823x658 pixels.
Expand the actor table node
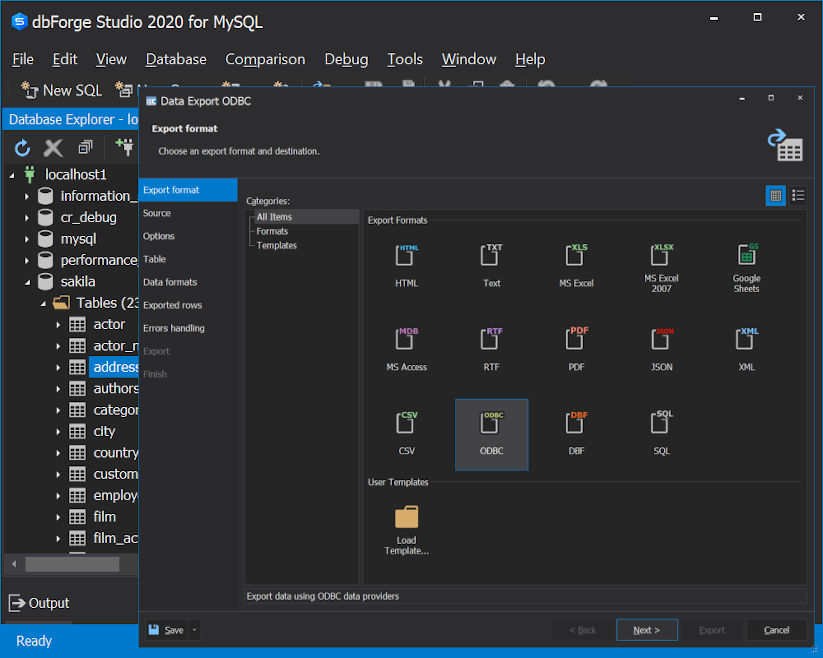pos(58,325)
